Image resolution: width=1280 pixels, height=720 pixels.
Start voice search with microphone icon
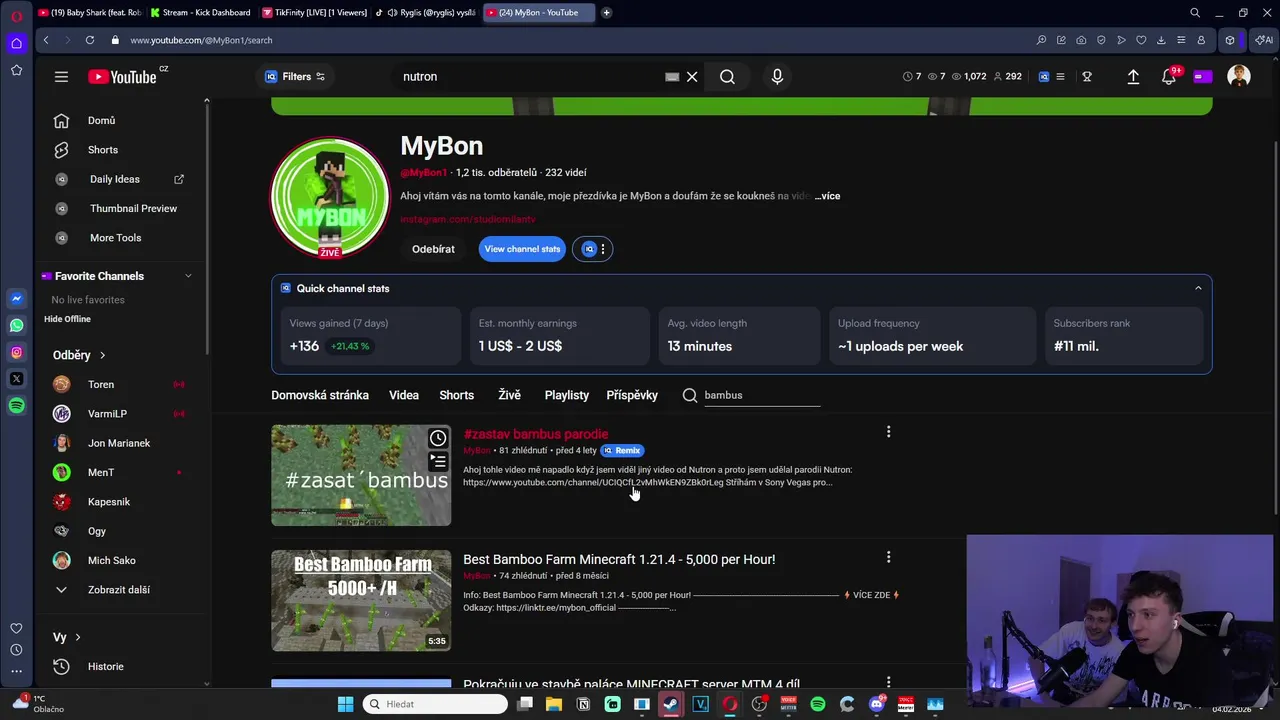[x=777, y=77]
